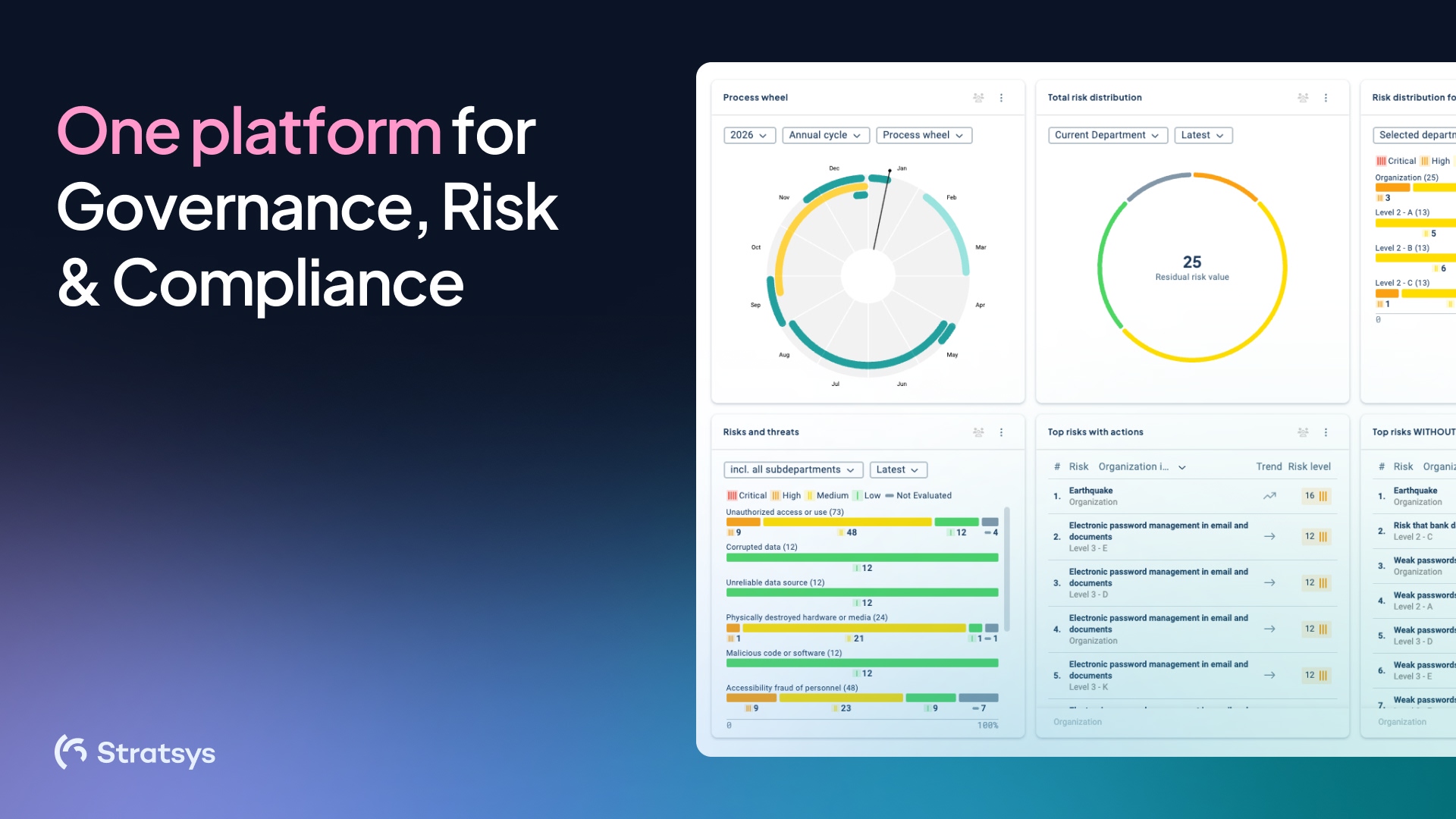Click the Stratsys logo
Viewport: 1456px width, 819px height.
click(135, 752)
